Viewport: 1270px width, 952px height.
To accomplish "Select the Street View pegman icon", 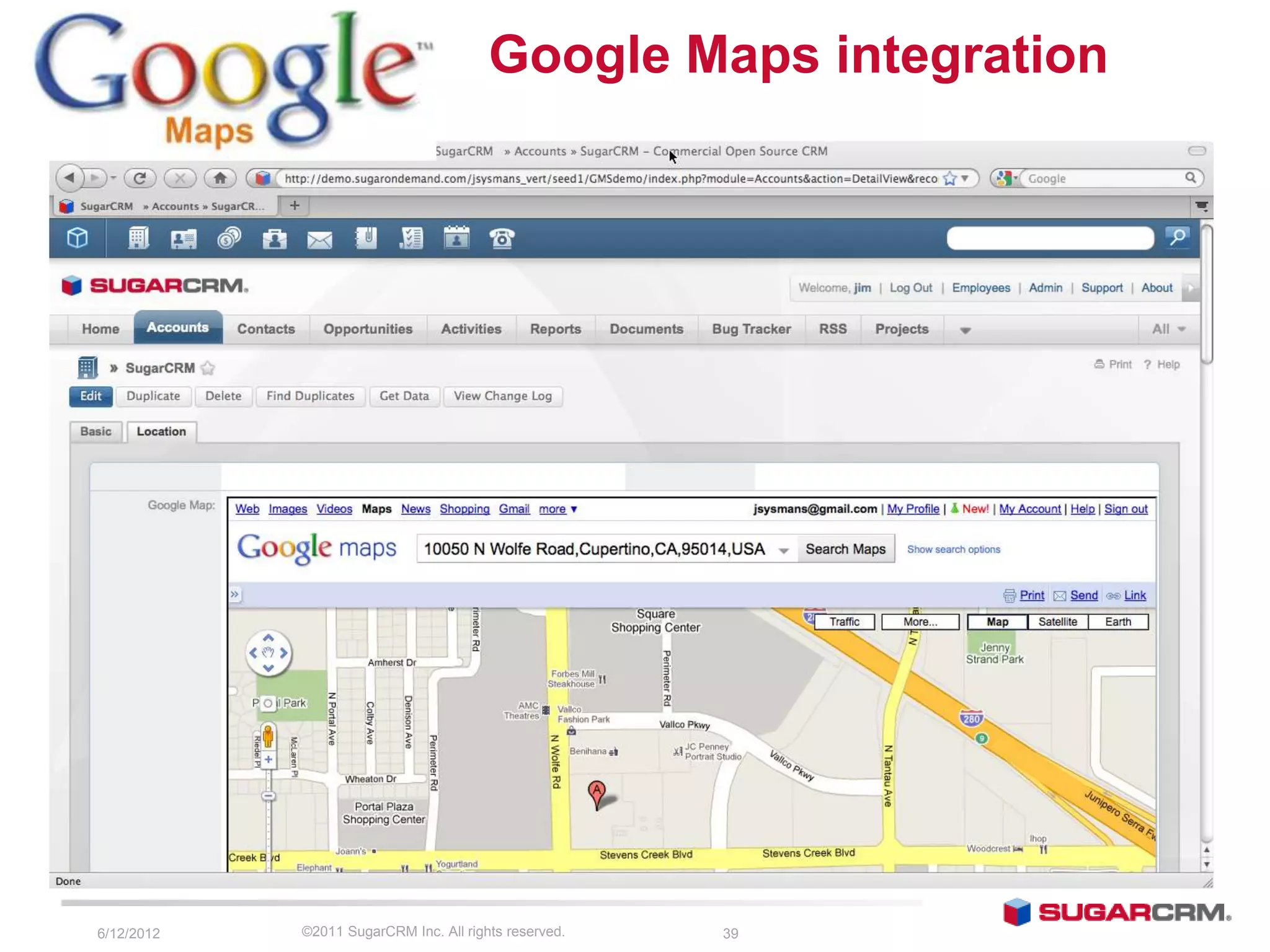I will [x=268, y=736].
